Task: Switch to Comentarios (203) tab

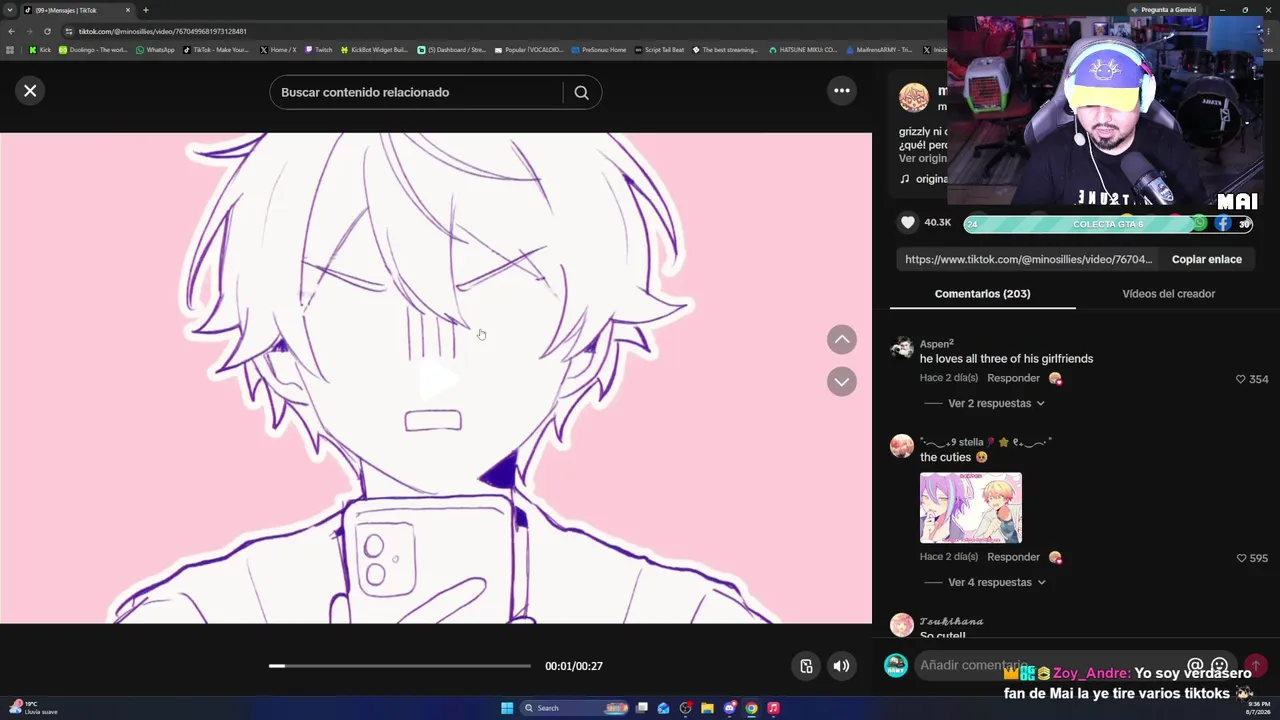Action: 982,294
